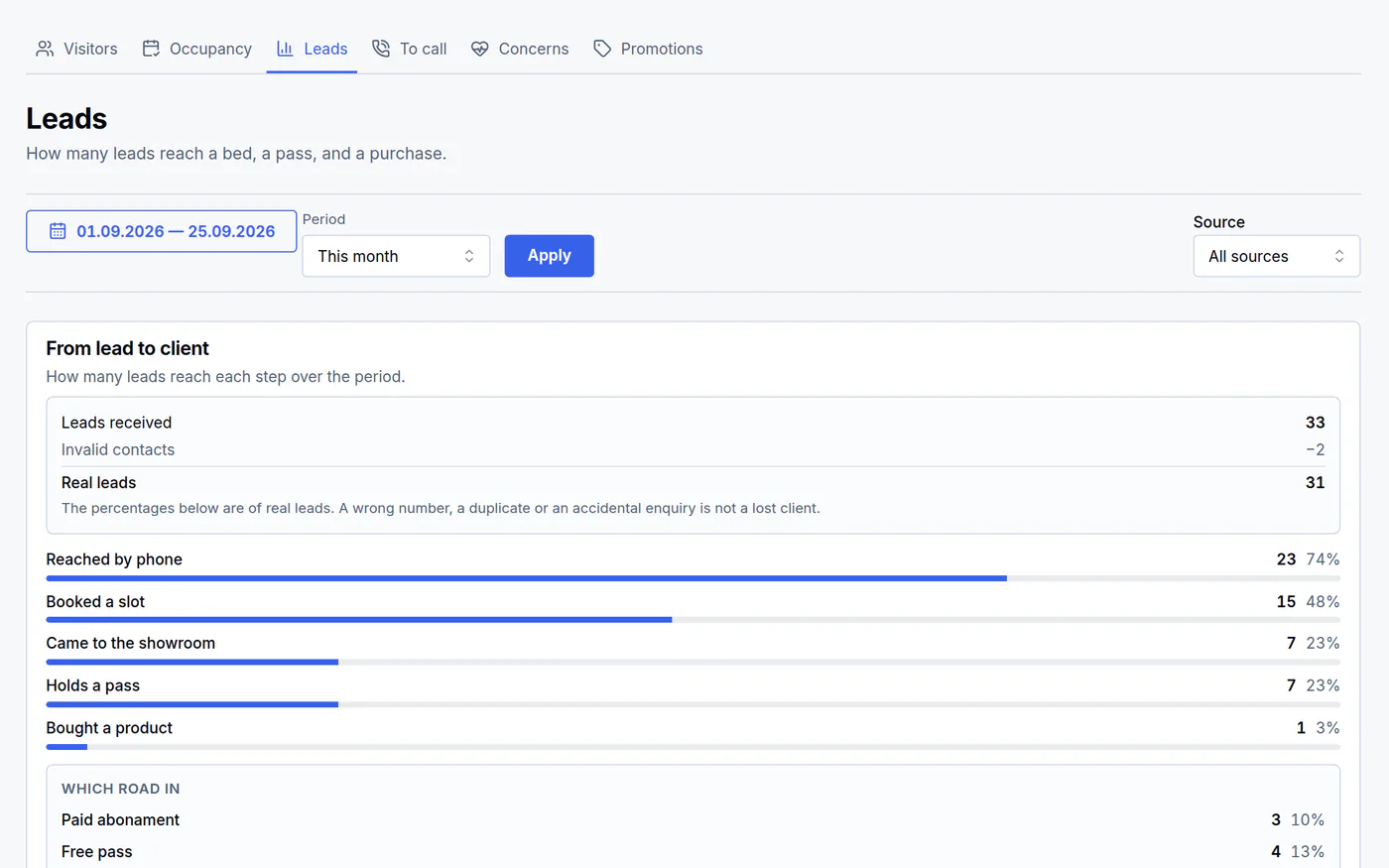This screenshot has width=1389, height=868.
Task: Click the 48% value
Action: tap(1323, 602)
